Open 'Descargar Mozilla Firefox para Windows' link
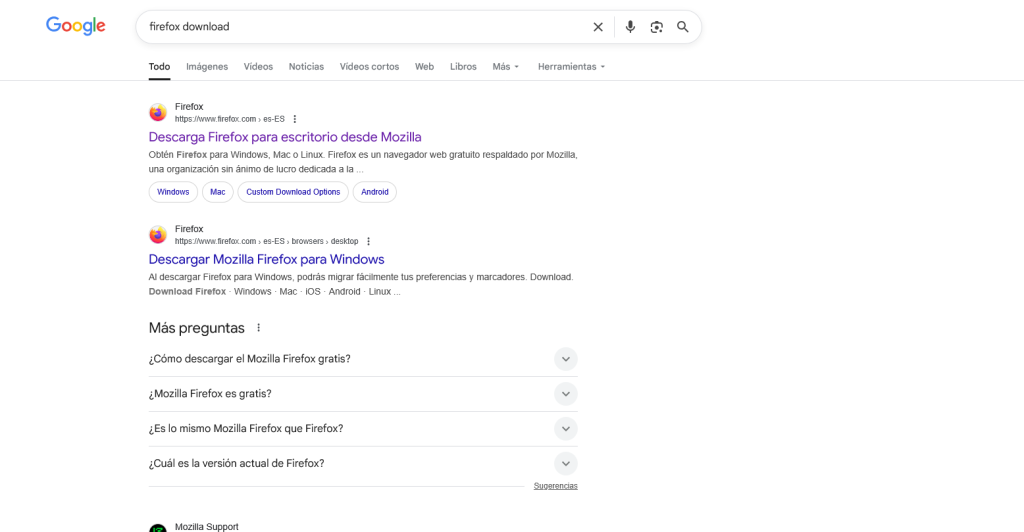This screenshot has width=1024, height=532. pos(266,259)
